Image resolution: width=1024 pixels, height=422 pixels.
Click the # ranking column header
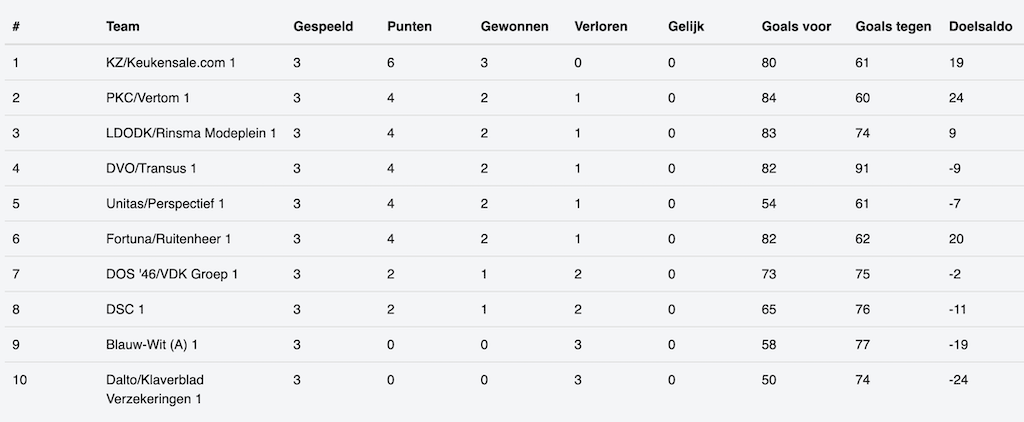click(16, 27)
